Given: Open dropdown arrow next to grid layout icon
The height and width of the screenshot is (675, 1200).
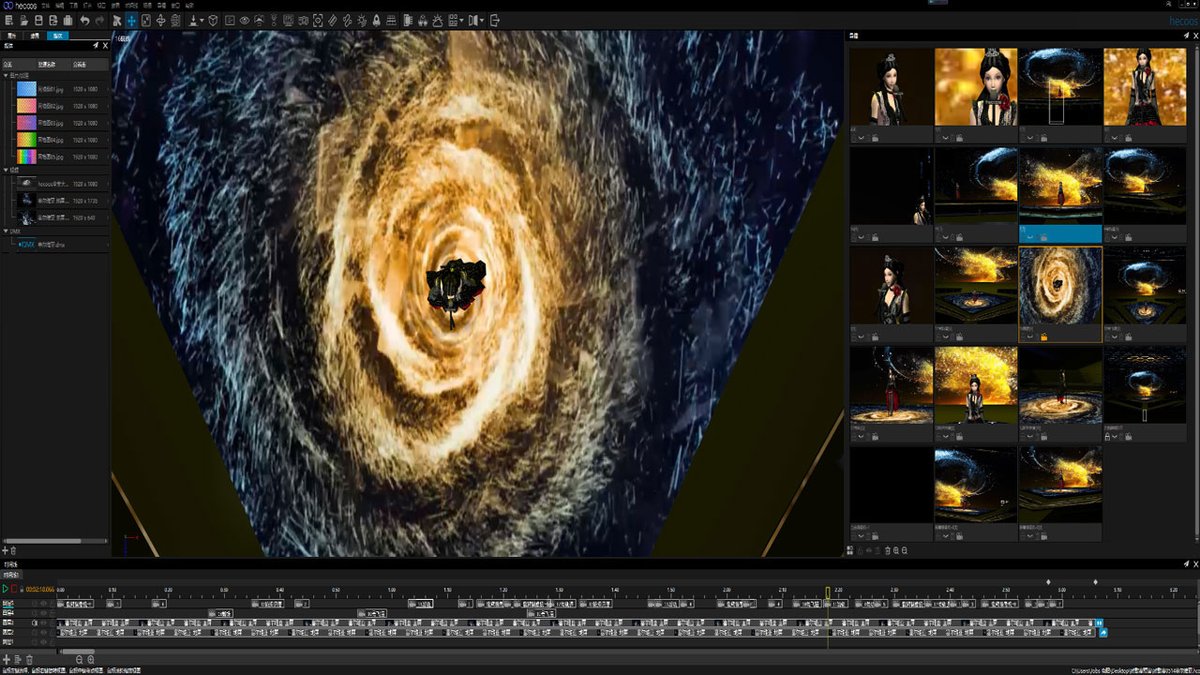Looking at the screenshot, I should [461, 21].
